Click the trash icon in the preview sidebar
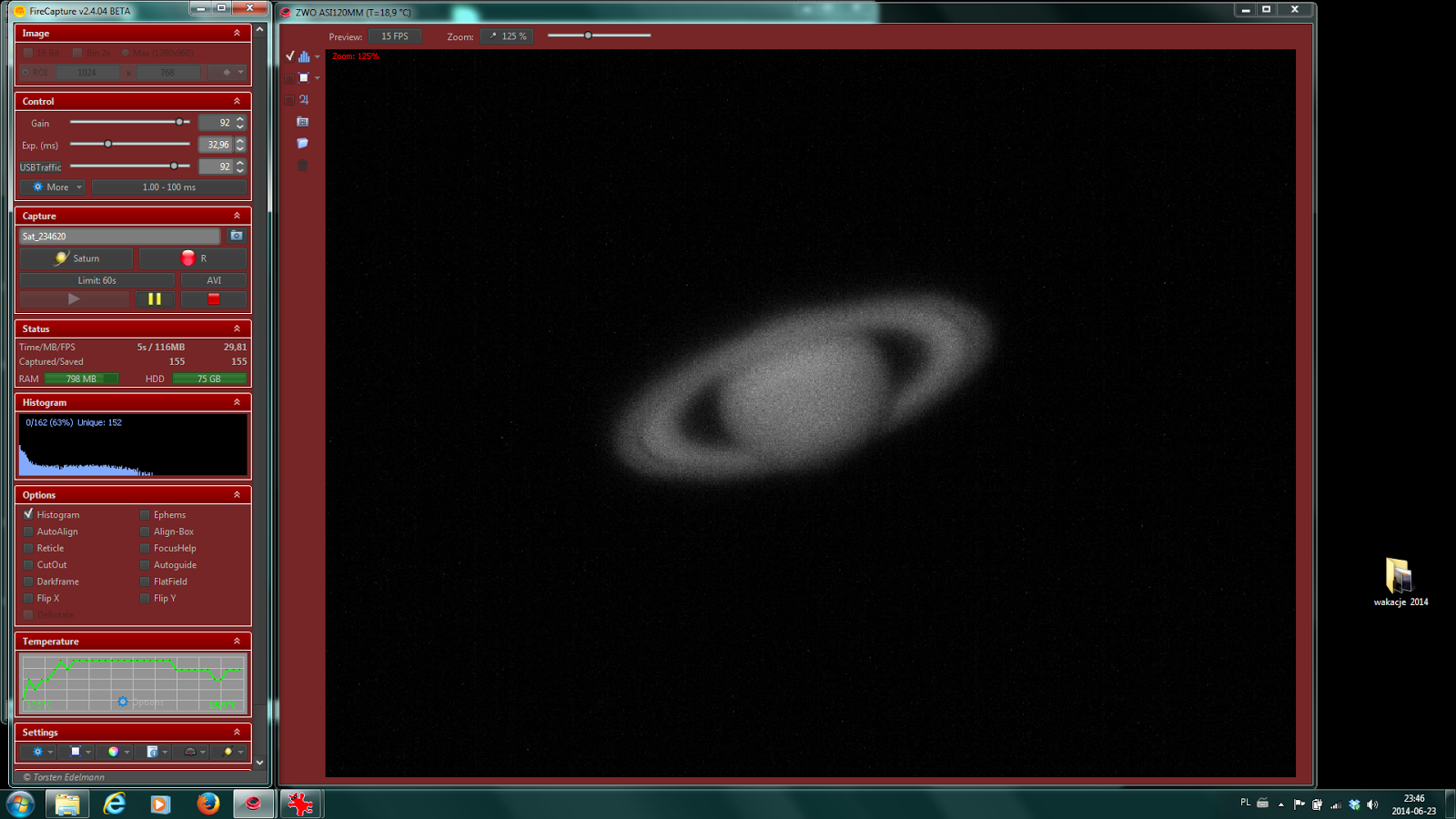The image size is (1456, 819). (x=302, y=165)
